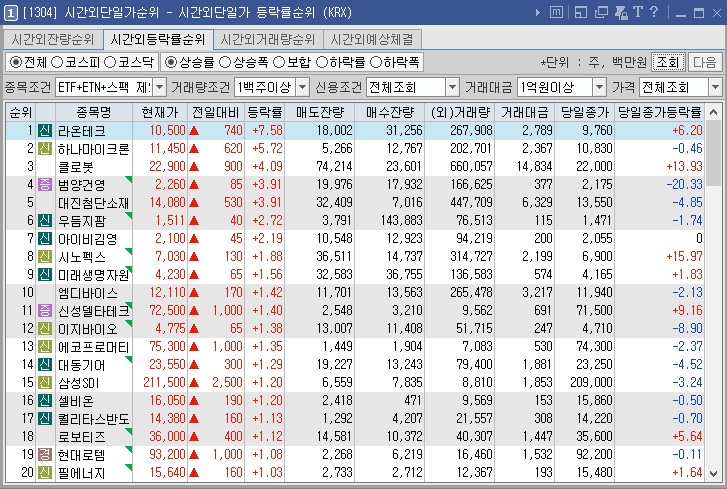This screenshot has width=727, height=489.
Task: Select stock name 로보티즈
Action: (x=82, y=437)
